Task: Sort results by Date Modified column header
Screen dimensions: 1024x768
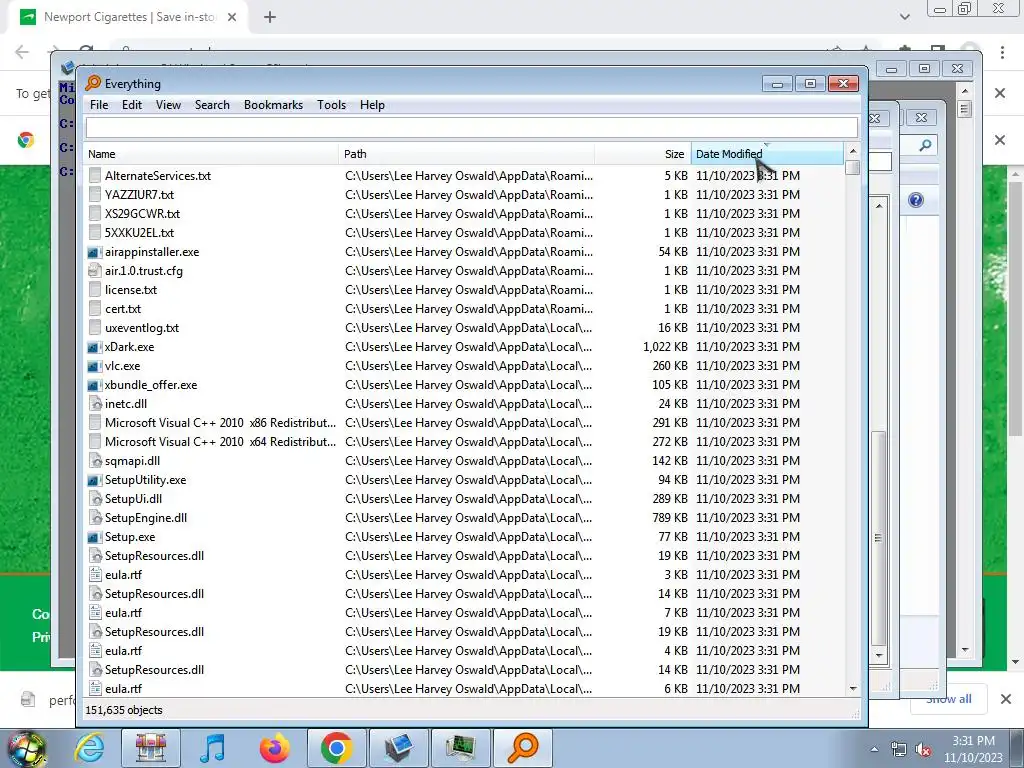Action: click(767, 154)
